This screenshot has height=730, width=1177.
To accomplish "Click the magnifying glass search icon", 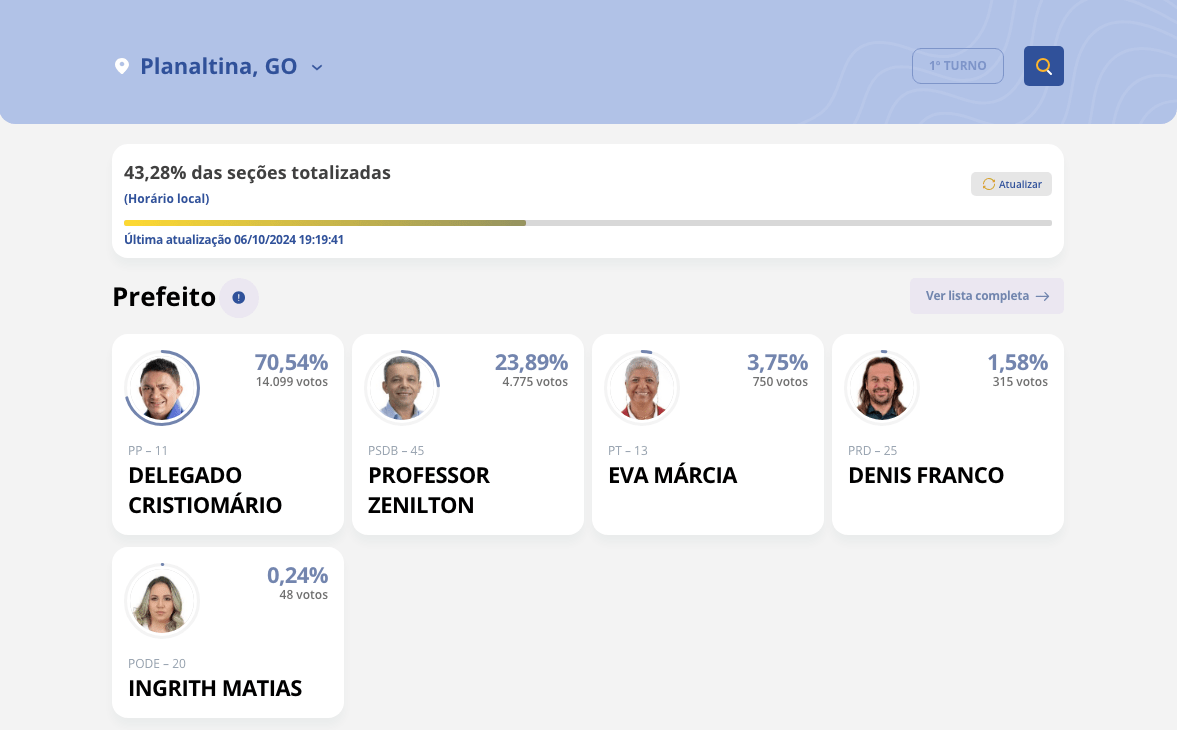I will point(1043,66).
